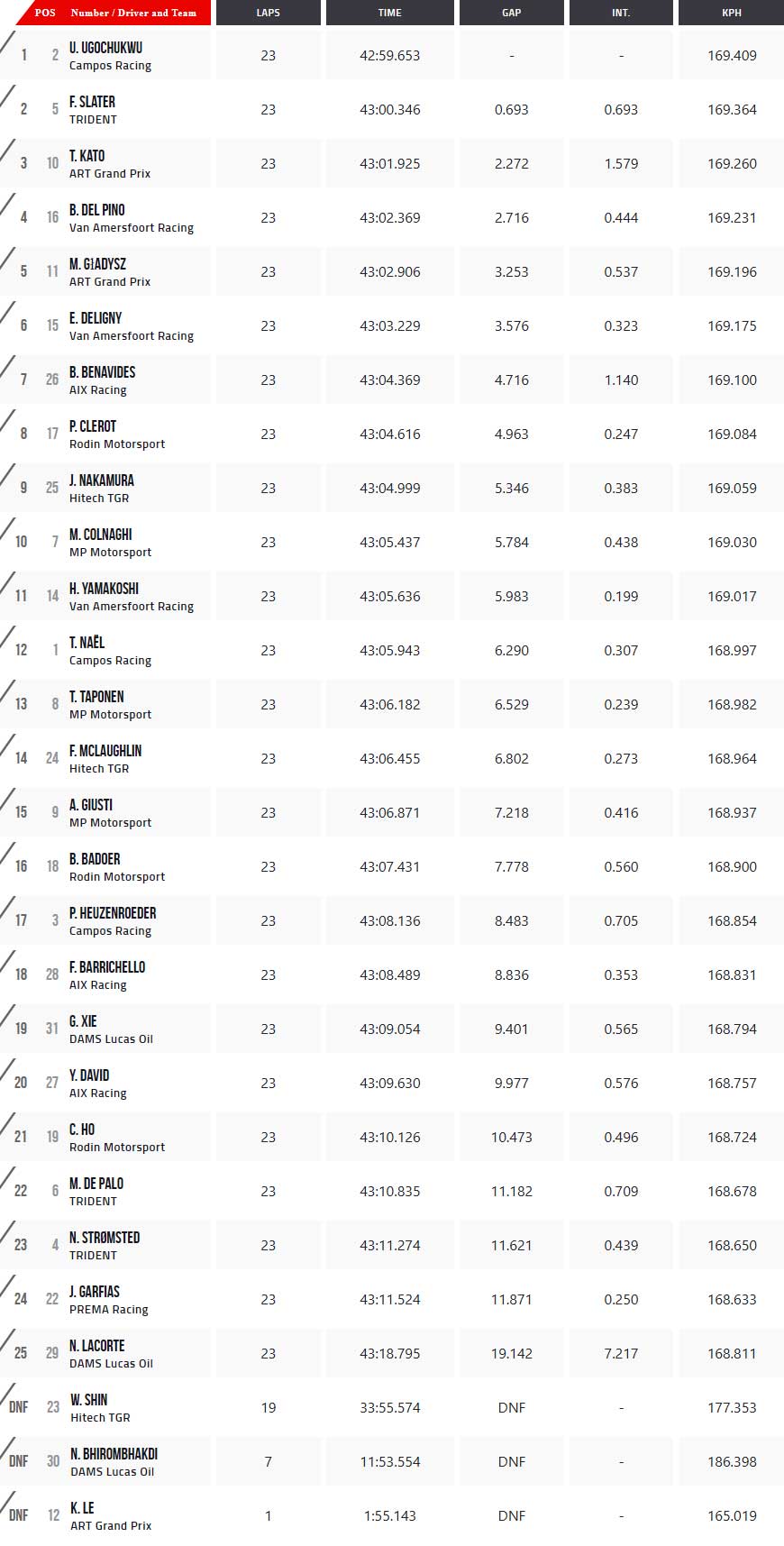Open driver U. Ugochukwu's entry
This screenshot has width=784, height=1546.
105,48
